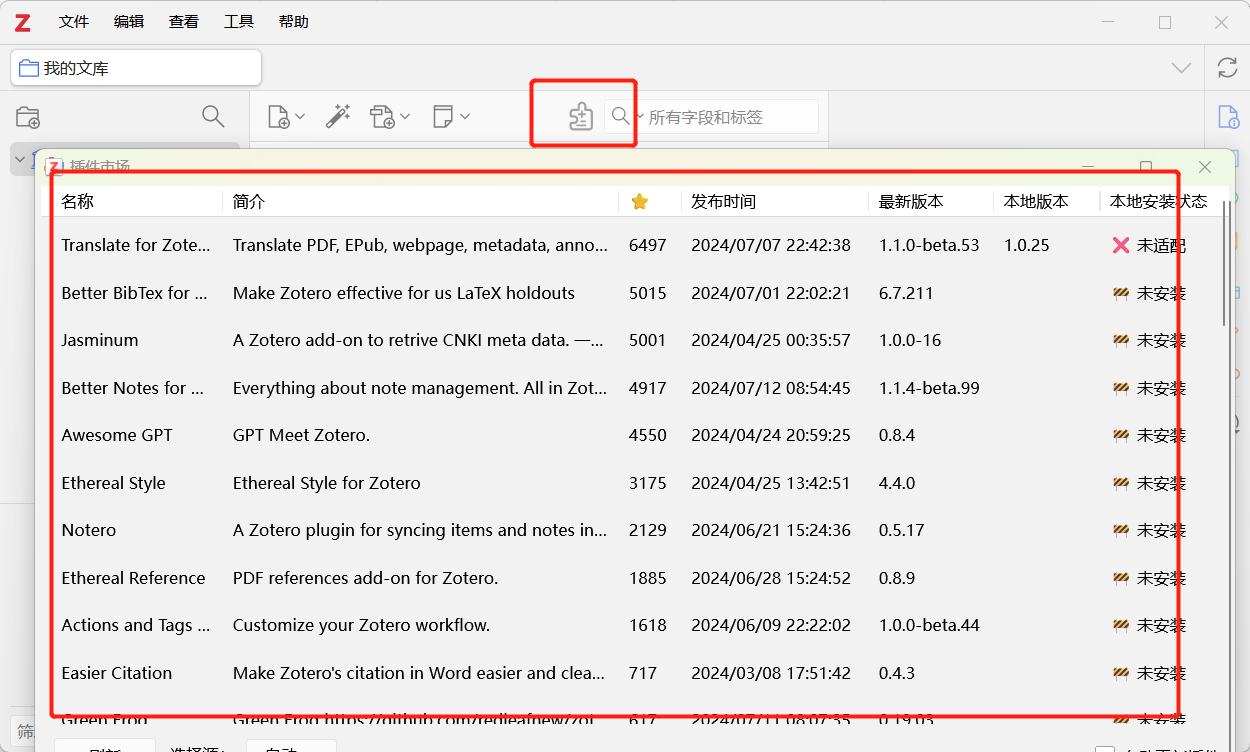1250x752 pixels.
Task: Sort plugins by the 发布时间 column header
Action: [x=723, y=202]
